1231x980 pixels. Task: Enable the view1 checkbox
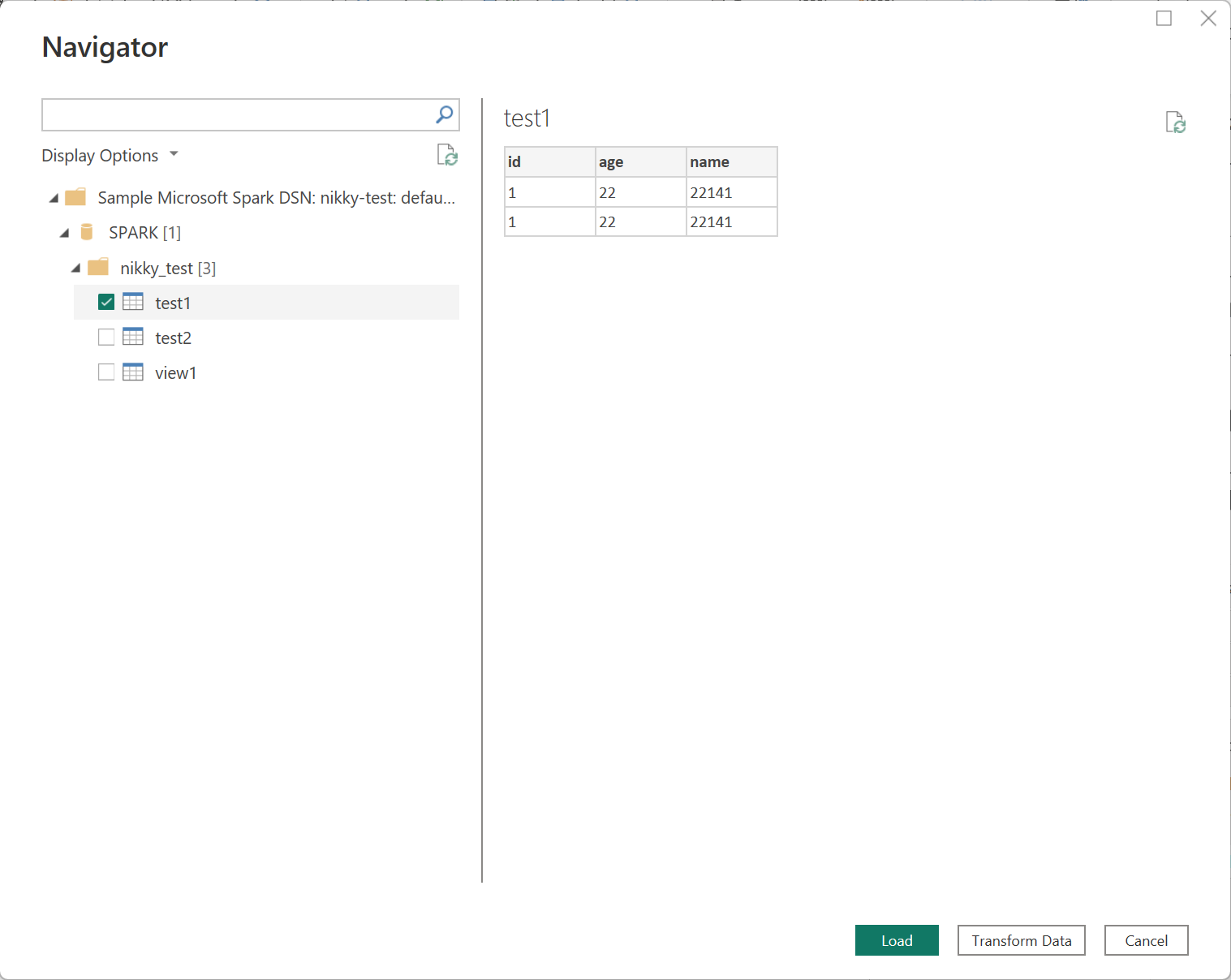click(x=106, y=372)
